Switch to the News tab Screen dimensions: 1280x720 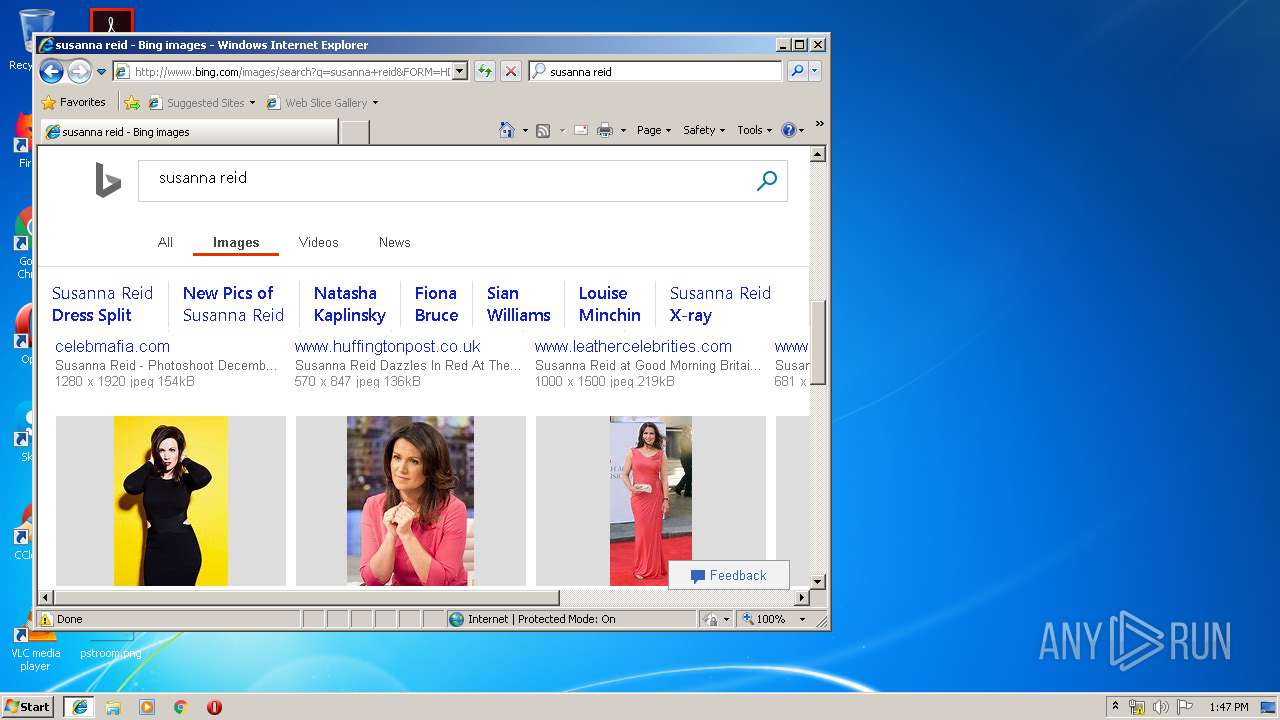point(394,242)
